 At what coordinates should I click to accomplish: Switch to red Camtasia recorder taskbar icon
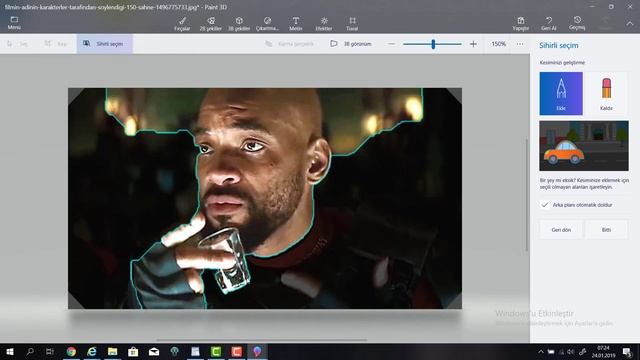(x=236, y=352)
